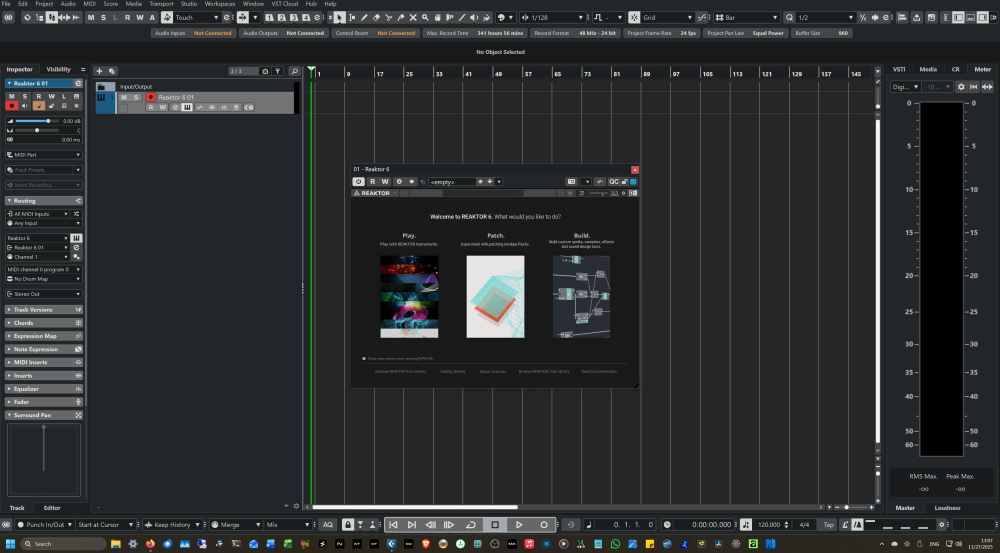
Task: Open the Workspaces menu
Action: (220, 4)
